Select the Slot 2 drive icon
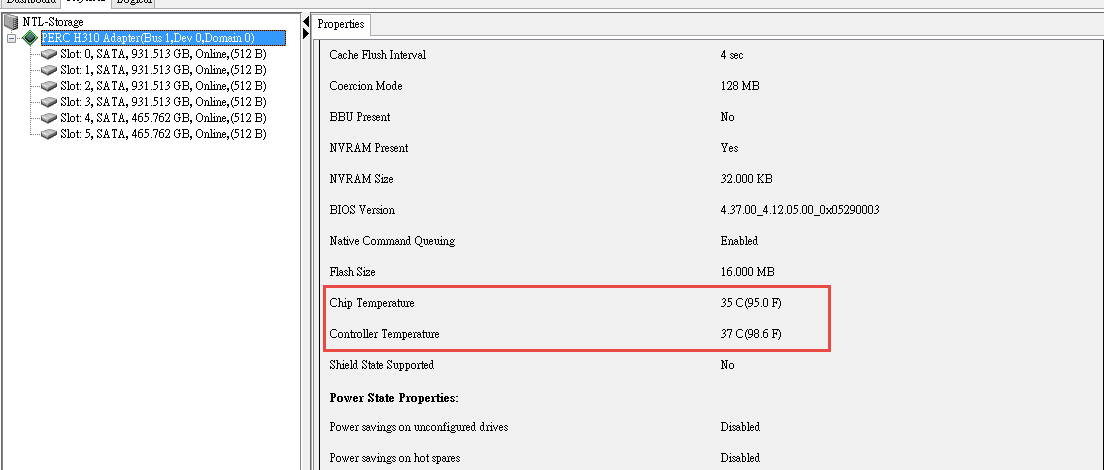This screenshot has height=470, width=1104. 49,86
